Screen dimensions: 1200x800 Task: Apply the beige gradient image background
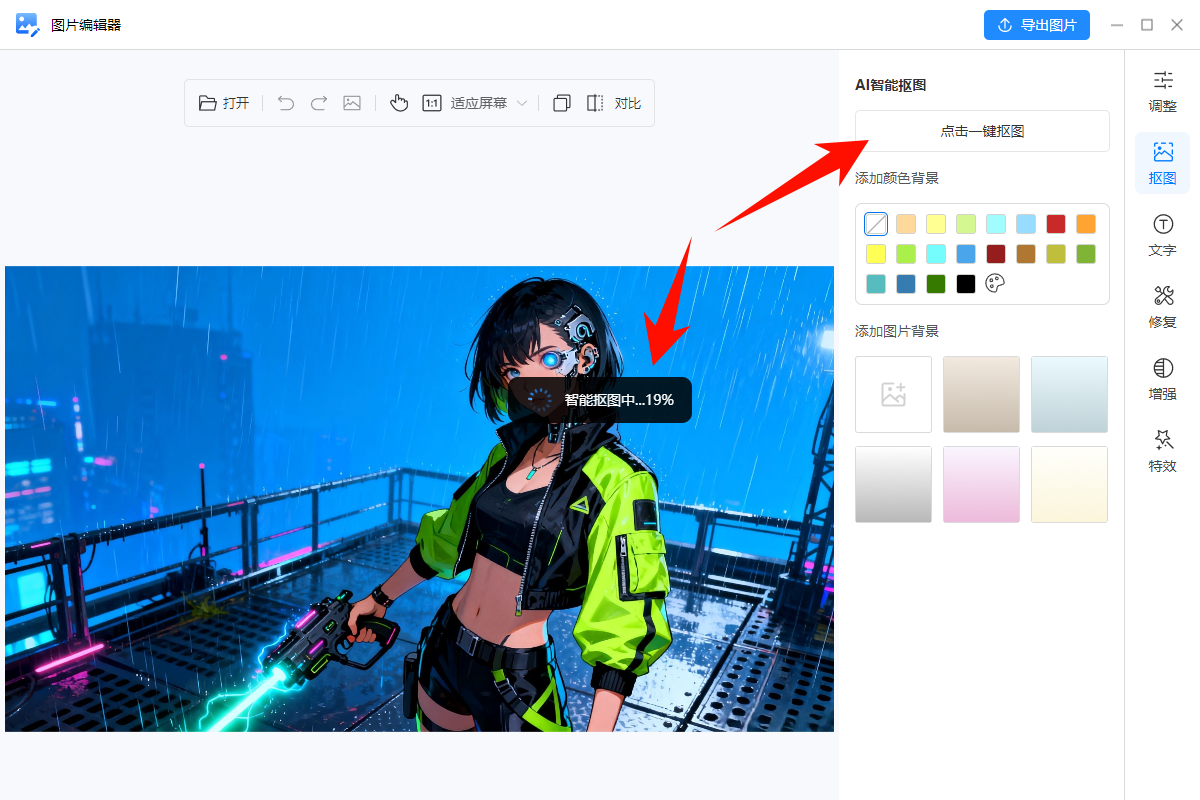click(982, 395)
